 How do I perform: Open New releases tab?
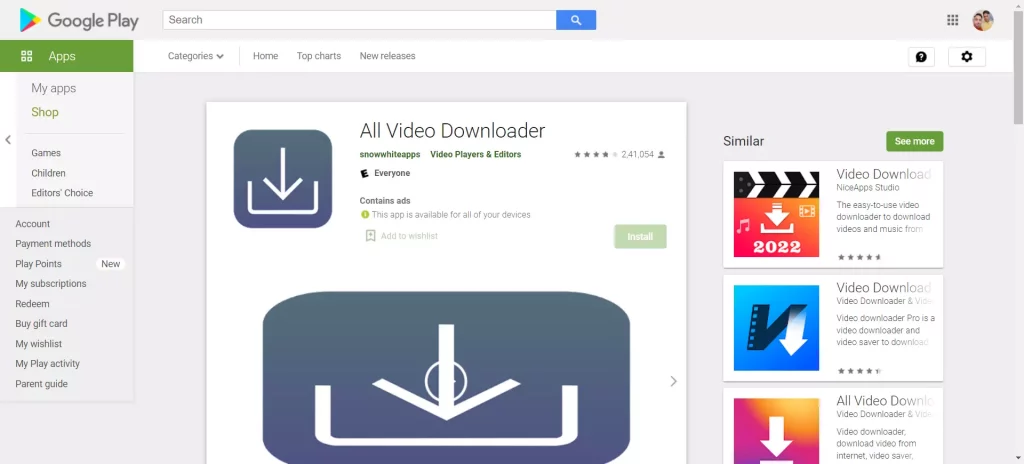coord(387,56)
